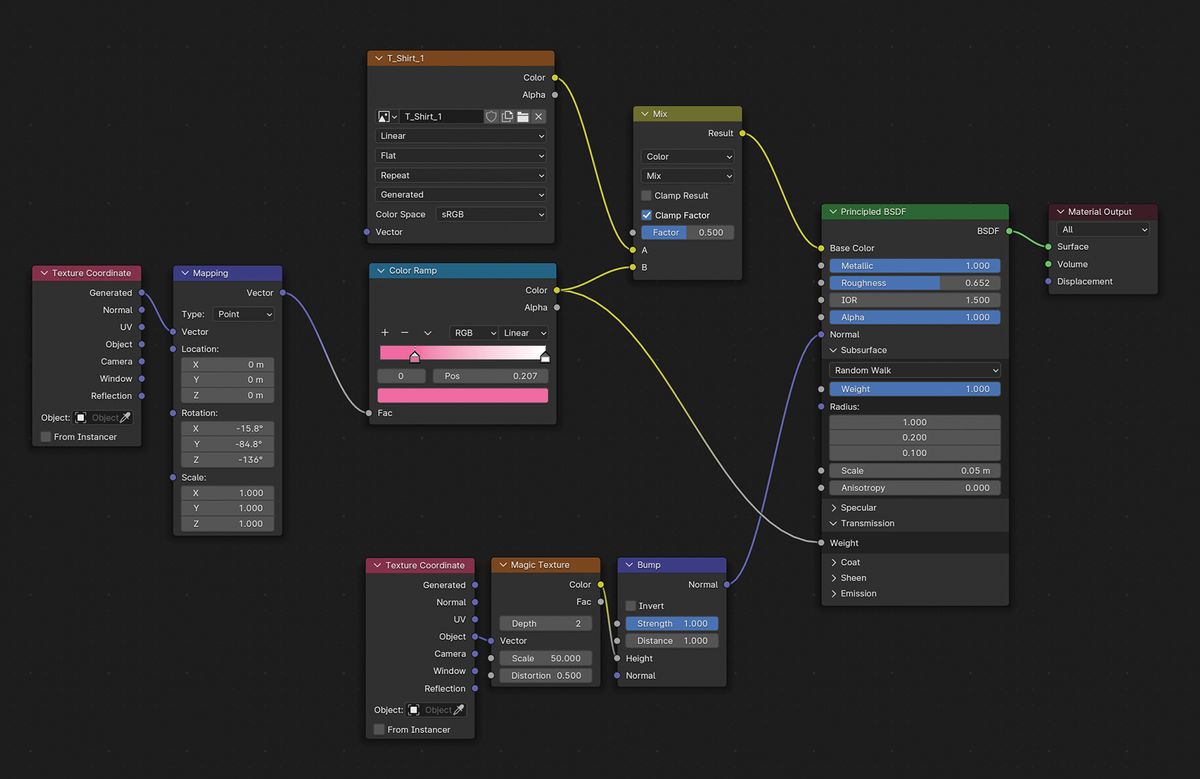1200x779 pixels.
Task: Open image file with the folder icon
Action: [x=523, y=117]
